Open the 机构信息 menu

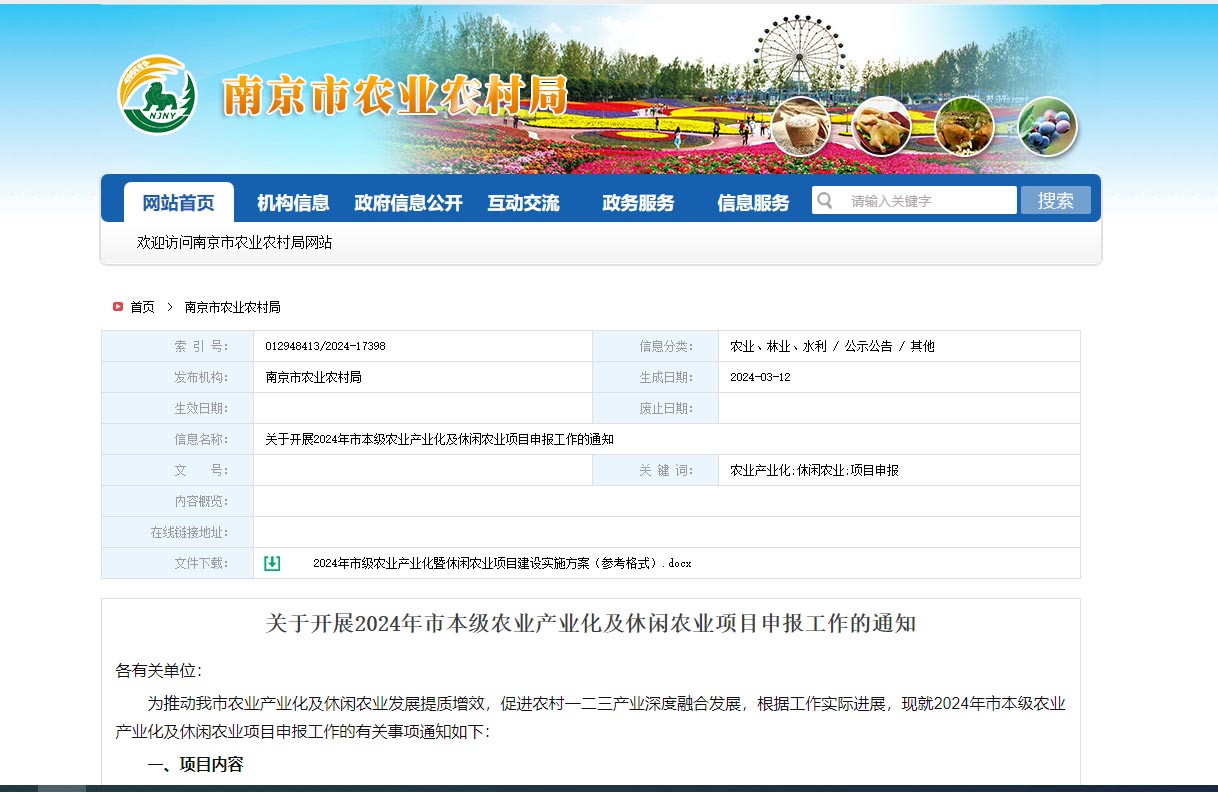(293, 203)
